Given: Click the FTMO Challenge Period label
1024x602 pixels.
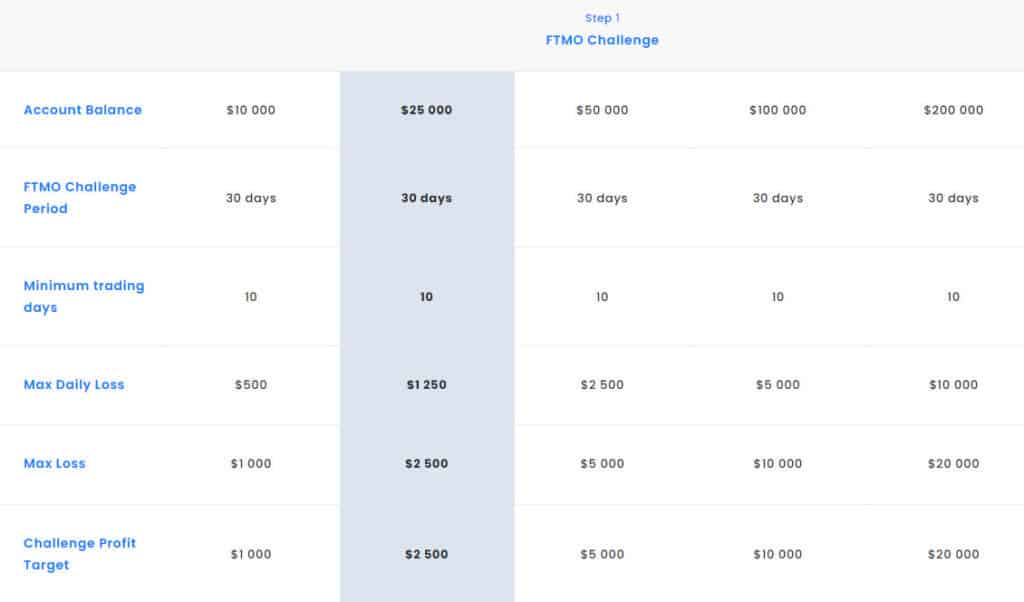Looking at the screenshot, I should [80, 197].
